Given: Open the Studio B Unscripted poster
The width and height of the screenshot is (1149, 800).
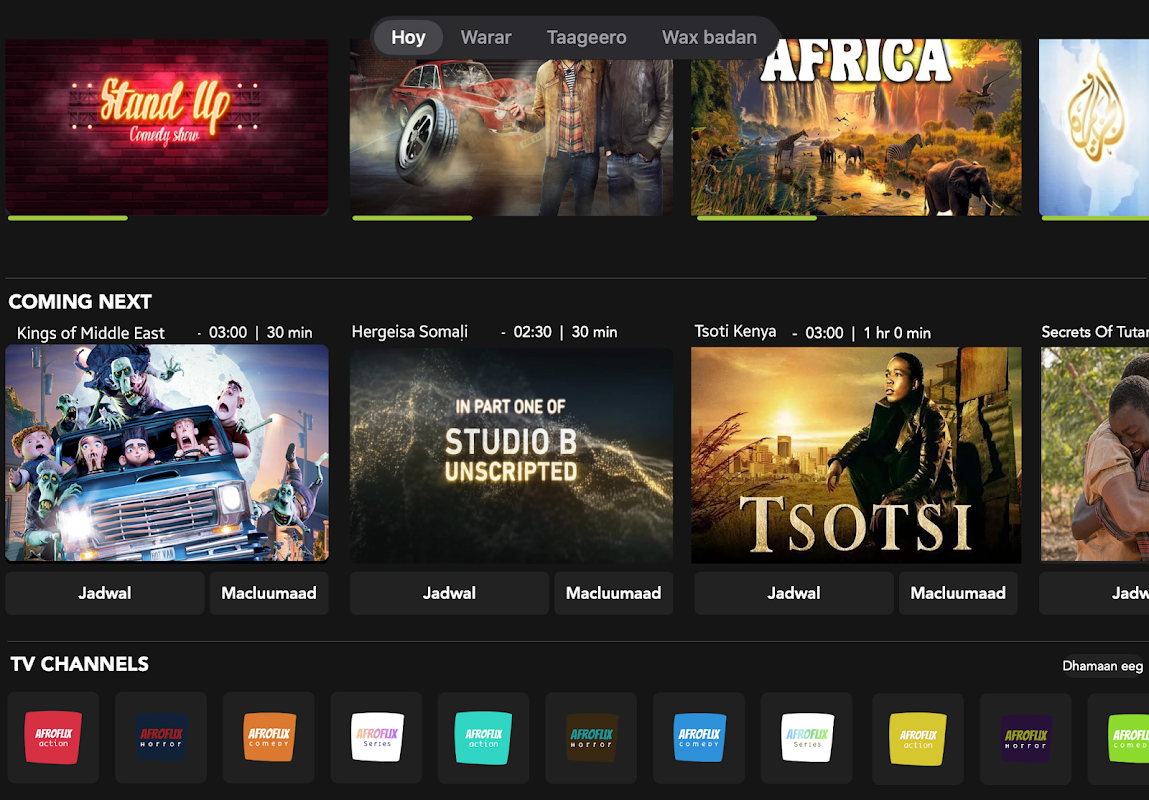Looking at the screenshot, I should (511, 454).
